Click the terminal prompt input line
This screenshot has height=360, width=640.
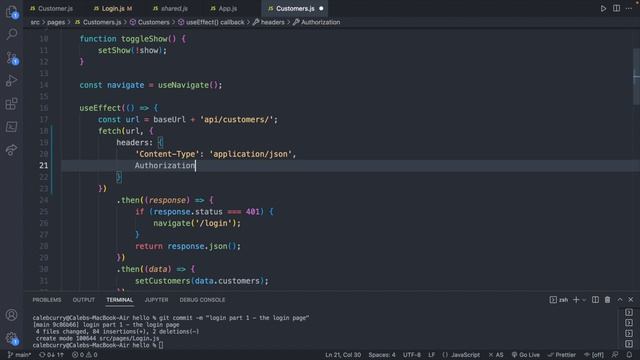click(98, 345)
